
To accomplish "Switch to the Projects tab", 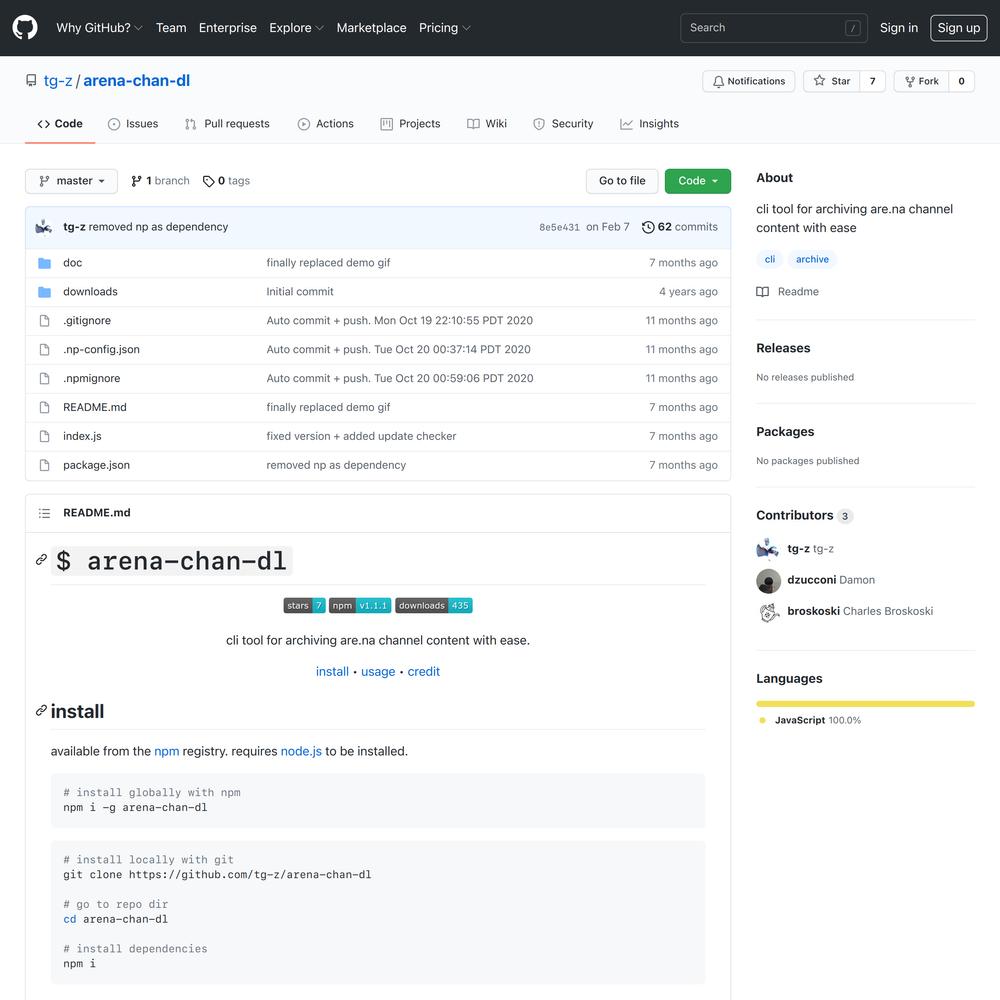I will pos(410,124).
